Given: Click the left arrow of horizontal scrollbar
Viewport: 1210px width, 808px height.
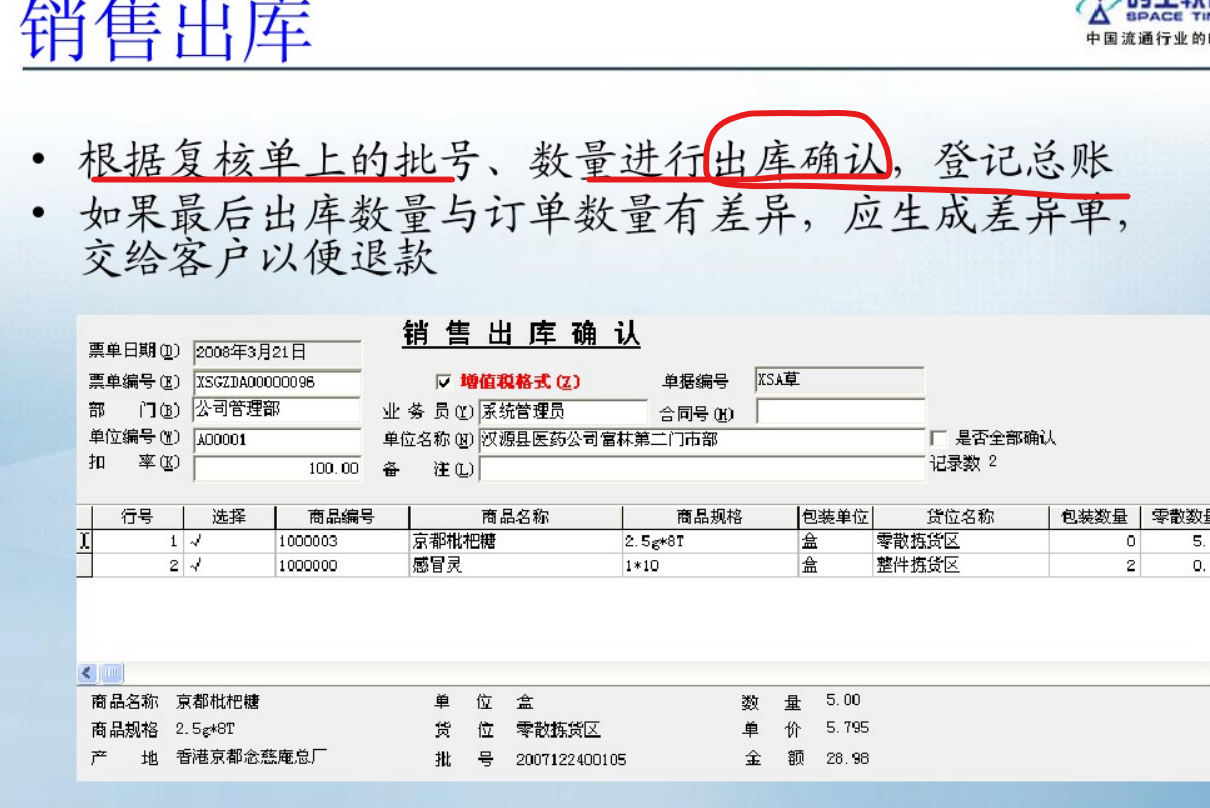Looking at the screenshot, I should [87, 673].
